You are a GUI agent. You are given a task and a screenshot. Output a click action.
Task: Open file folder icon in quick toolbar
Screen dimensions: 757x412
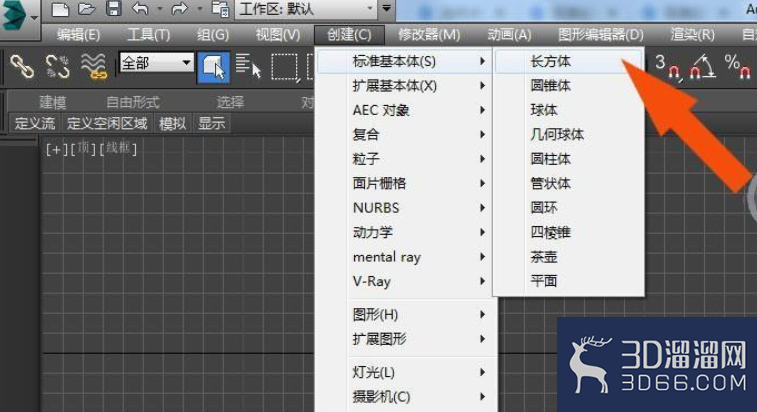pos(86,9)
